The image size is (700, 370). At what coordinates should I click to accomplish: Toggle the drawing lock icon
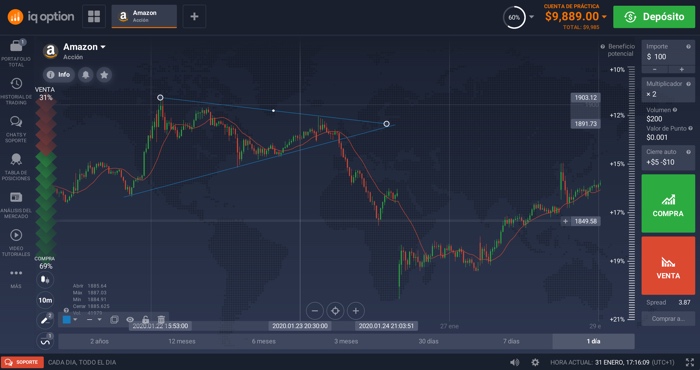146,320
